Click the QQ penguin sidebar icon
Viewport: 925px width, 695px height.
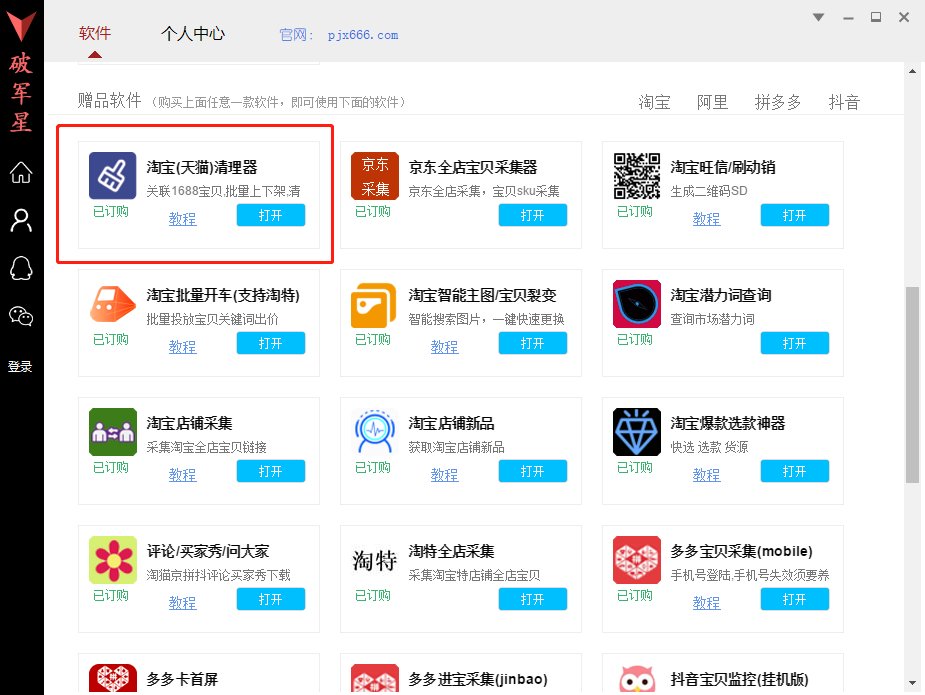click(x=21, y=268)
